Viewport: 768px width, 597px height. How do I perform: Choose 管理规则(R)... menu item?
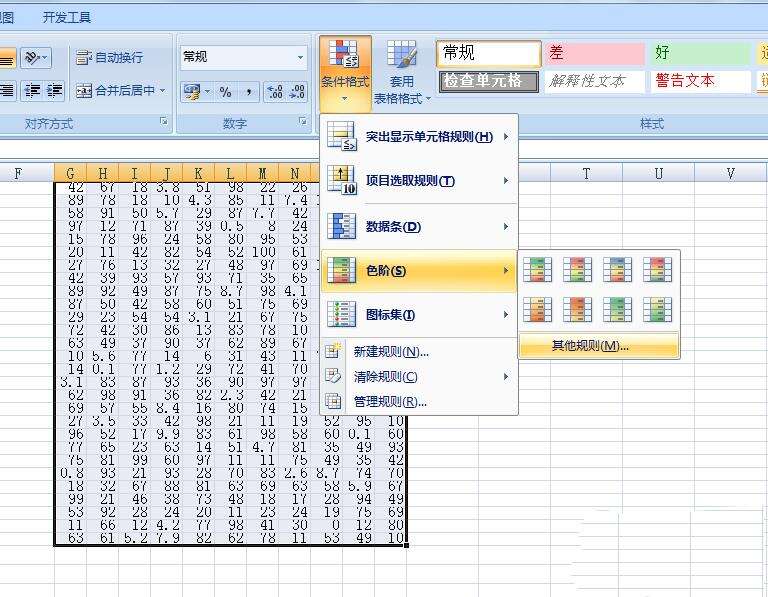point(419,402)
